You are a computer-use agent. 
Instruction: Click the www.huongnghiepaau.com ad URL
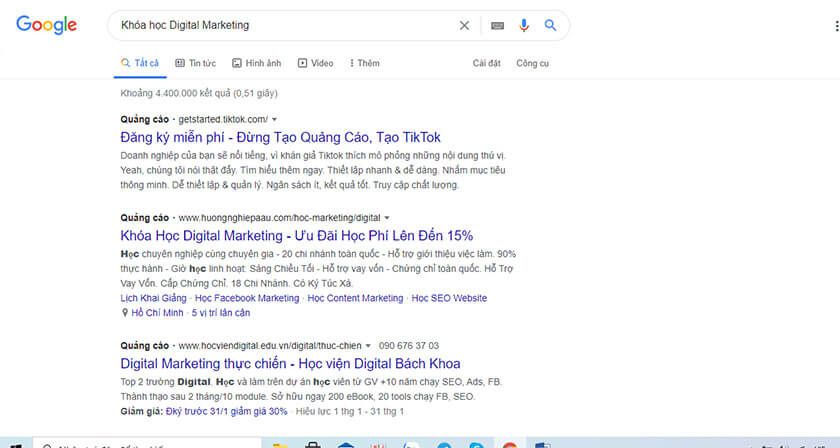pyautogui.click(x=279, y=218)
